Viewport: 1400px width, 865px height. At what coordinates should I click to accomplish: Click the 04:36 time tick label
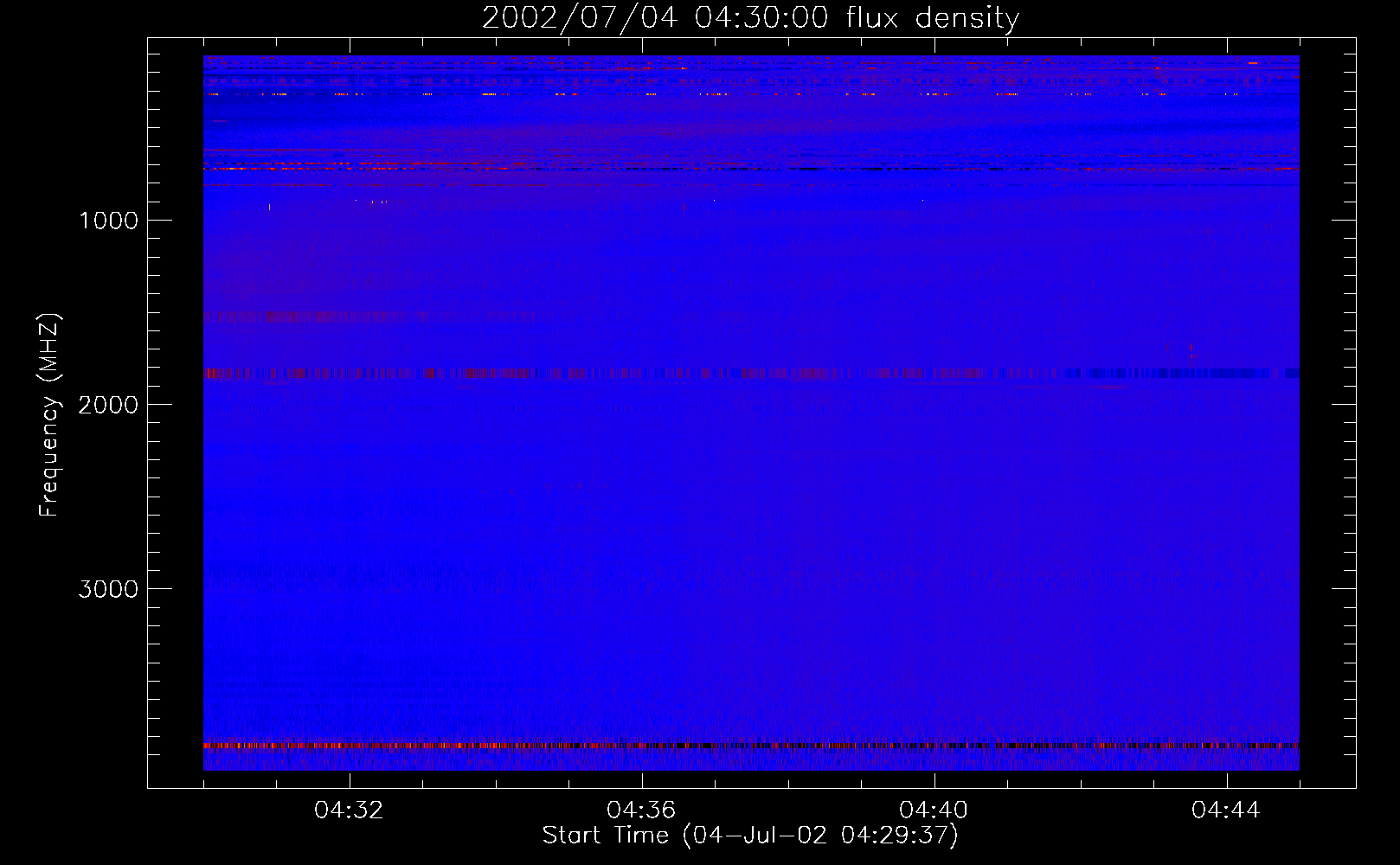click(641, 811)
